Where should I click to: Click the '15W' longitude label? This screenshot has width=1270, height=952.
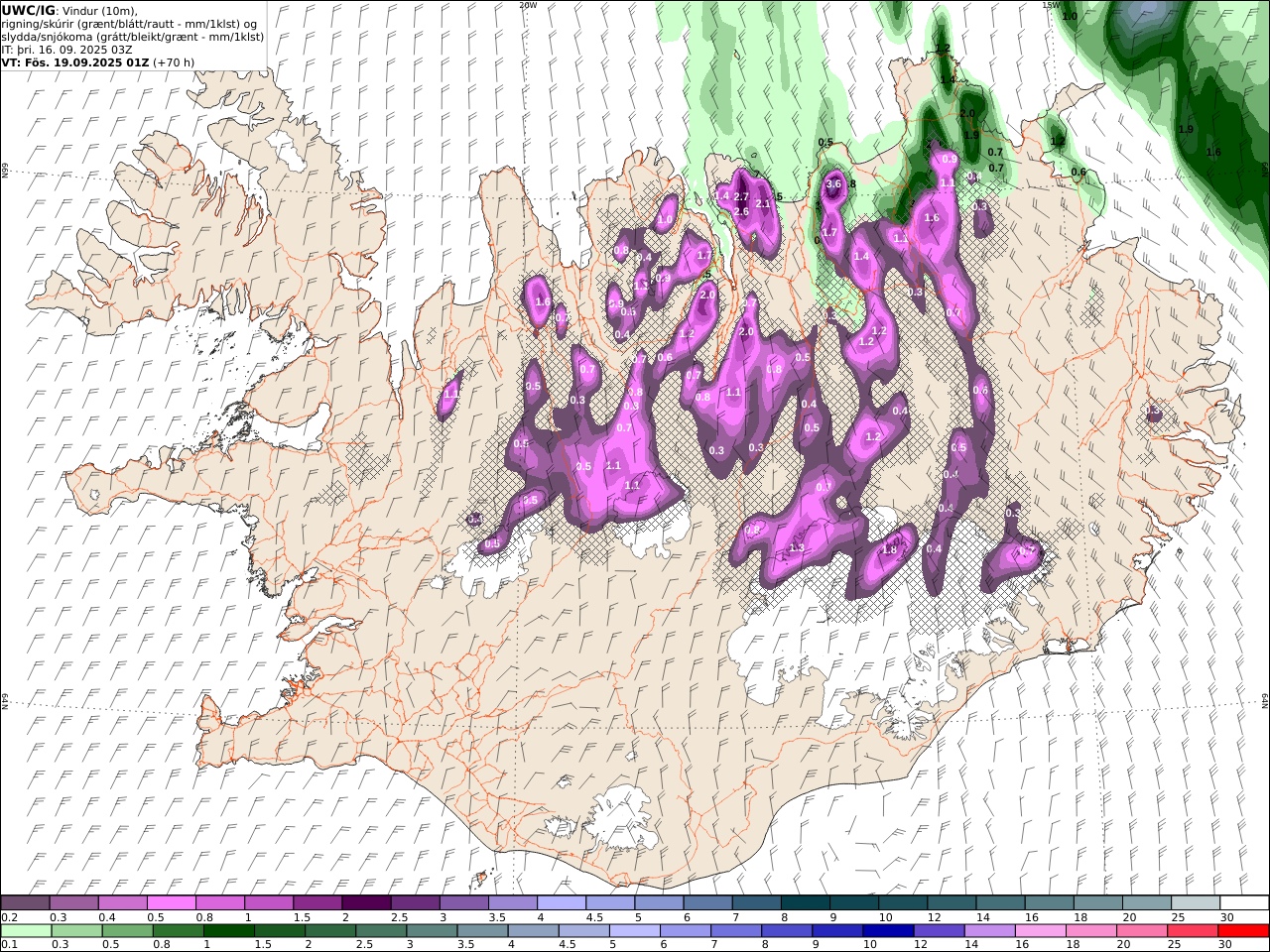click(x=1051, y=5)
